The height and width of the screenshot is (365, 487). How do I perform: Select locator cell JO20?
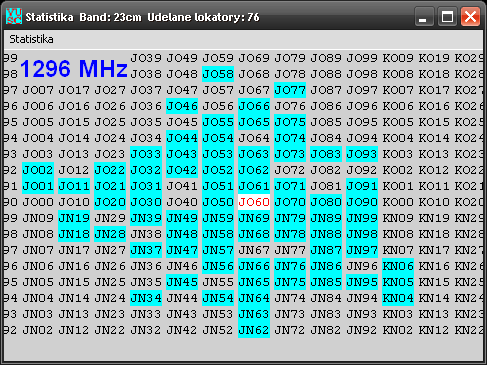110,202
